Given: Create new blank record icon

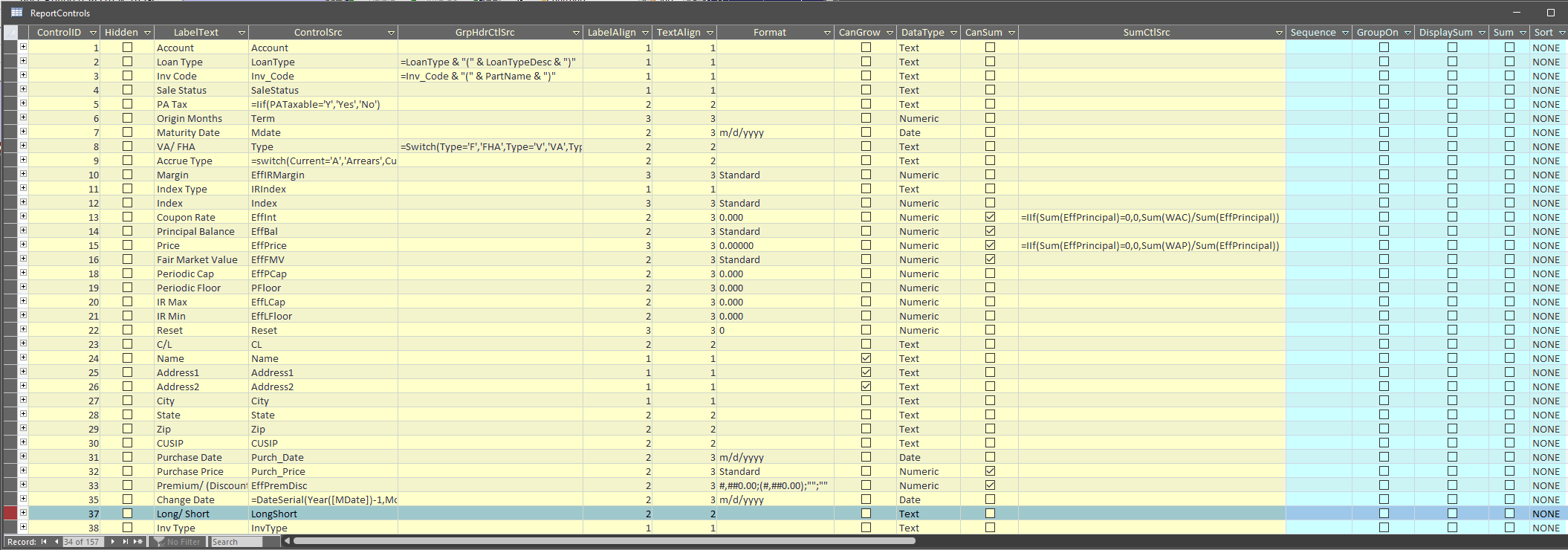Looking at the screenshot, I should [x=137, y=542].
